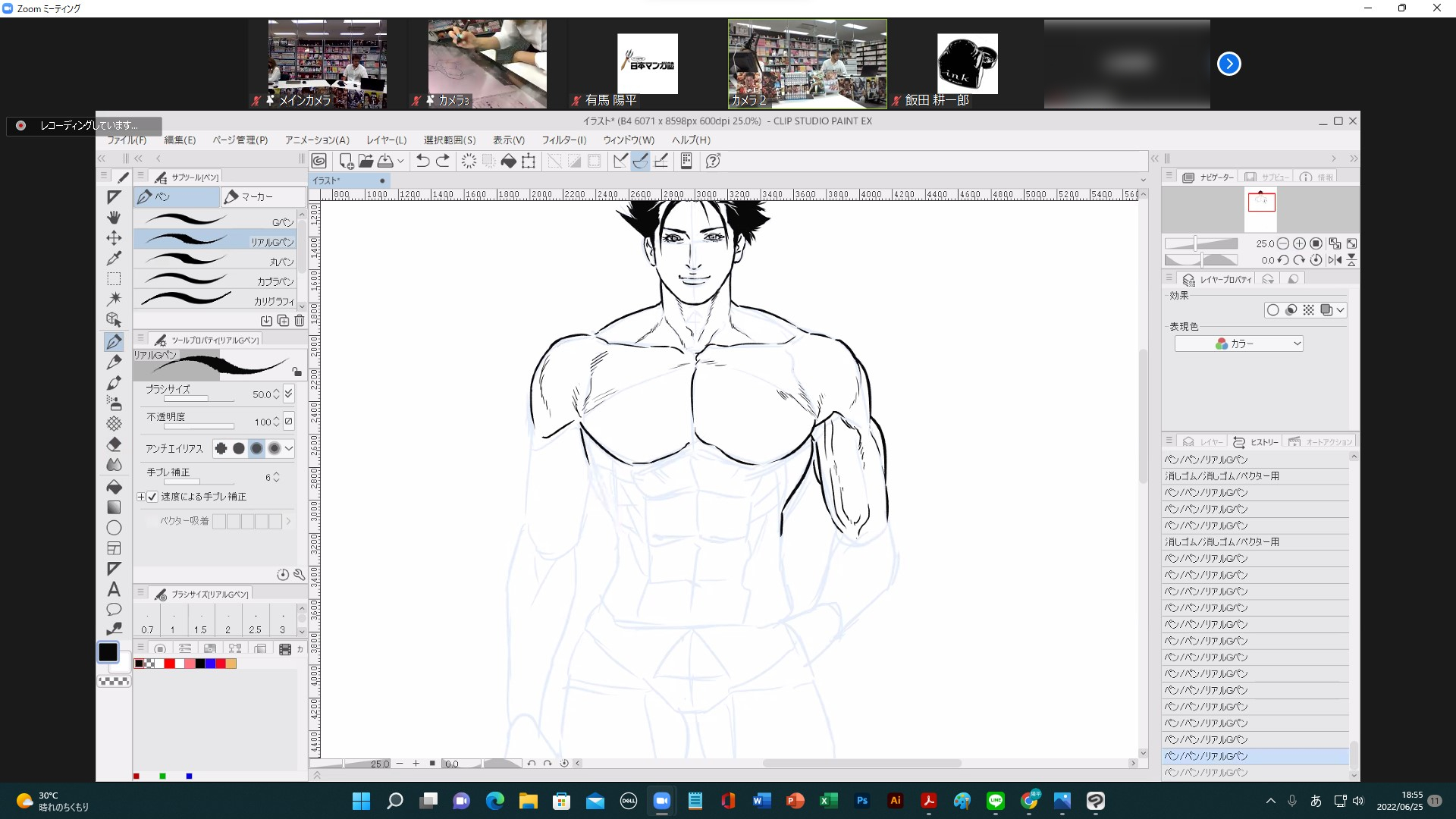Expand the Layer Property effect dropdown arrow

click(1341, 310)
